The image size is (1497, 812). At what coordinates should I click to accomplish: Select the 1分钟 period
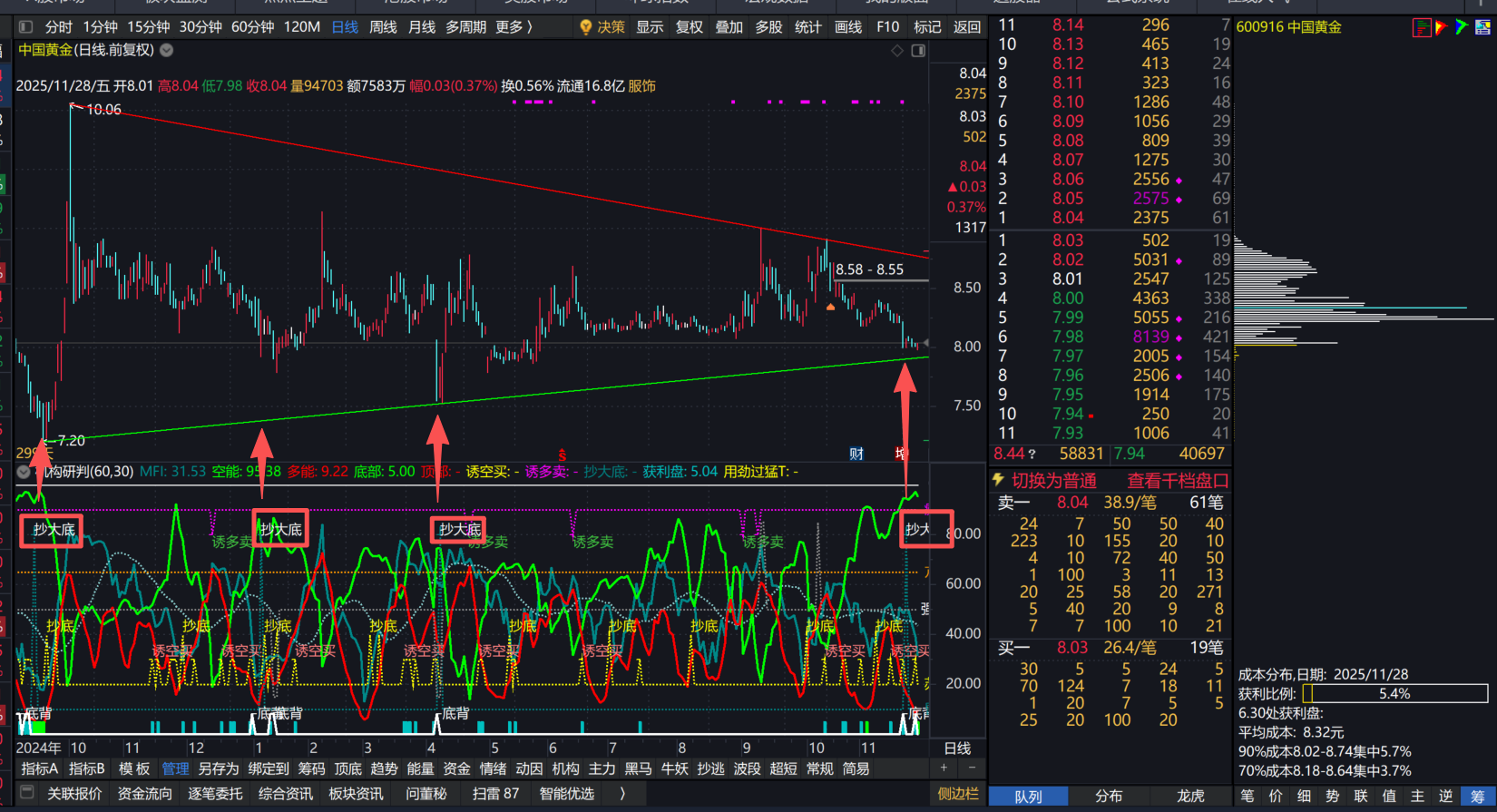(x=101, y=27)
